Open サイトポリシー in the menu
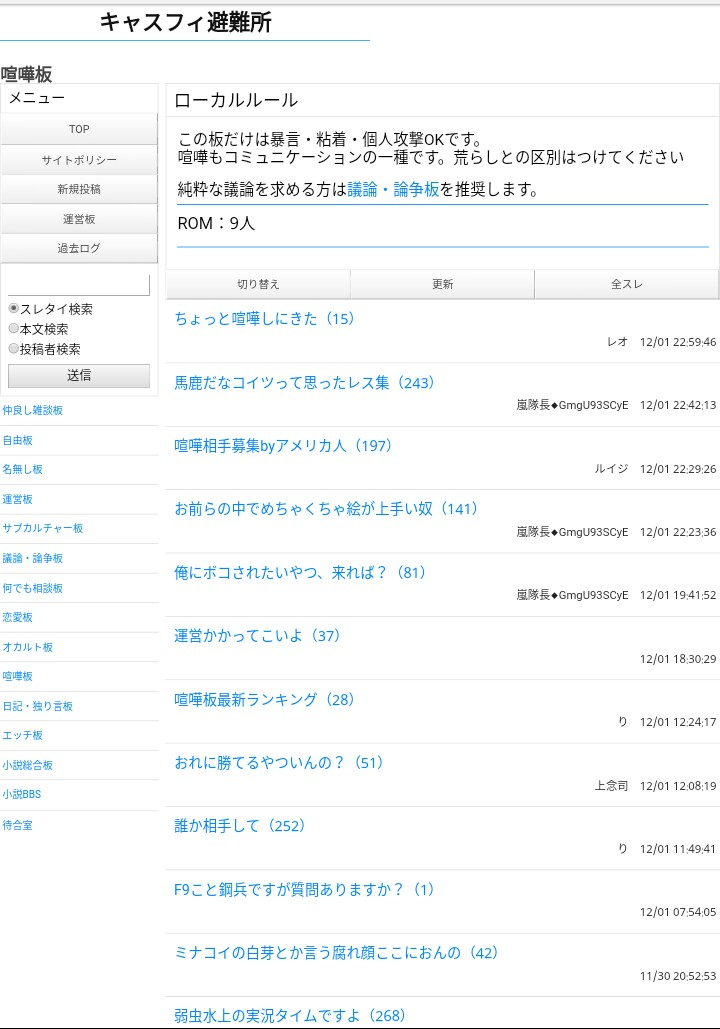The width and height of the screenshot is (720, 1029). point(79,160)
